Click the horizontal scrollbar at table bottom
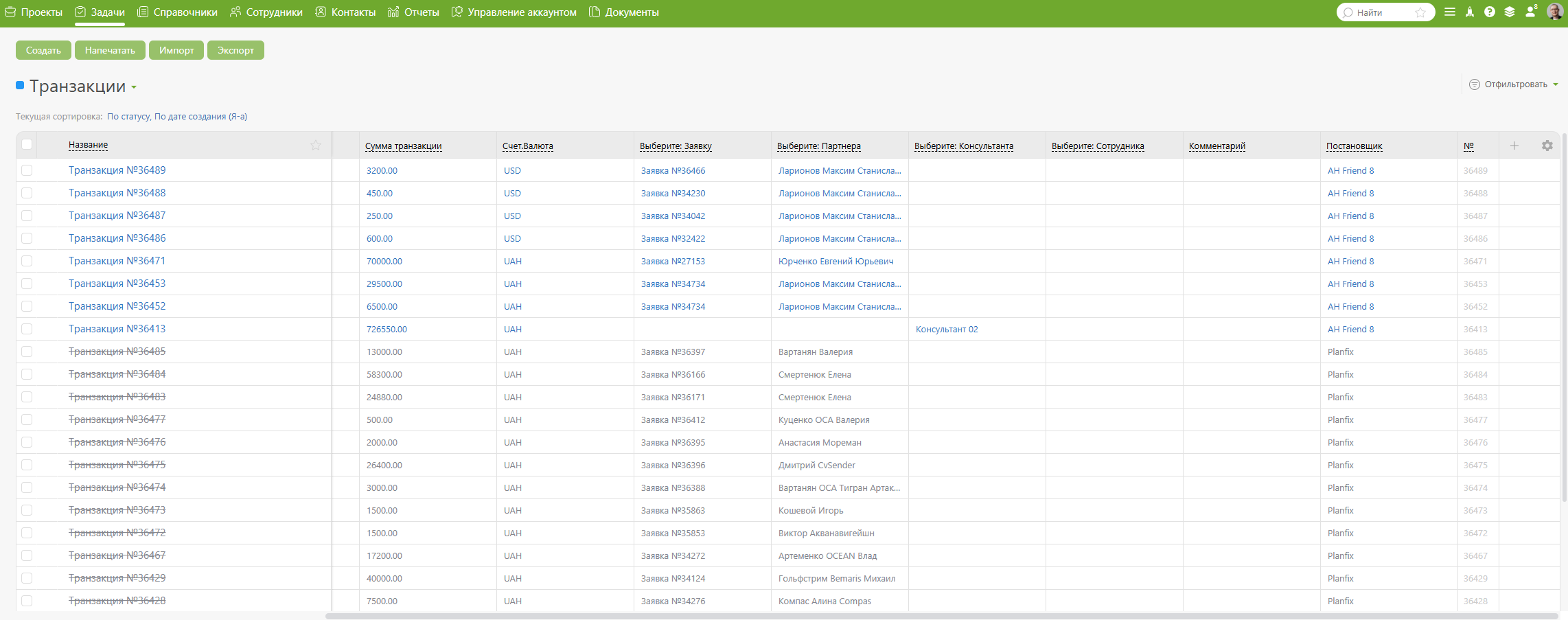 click(941, 616)
